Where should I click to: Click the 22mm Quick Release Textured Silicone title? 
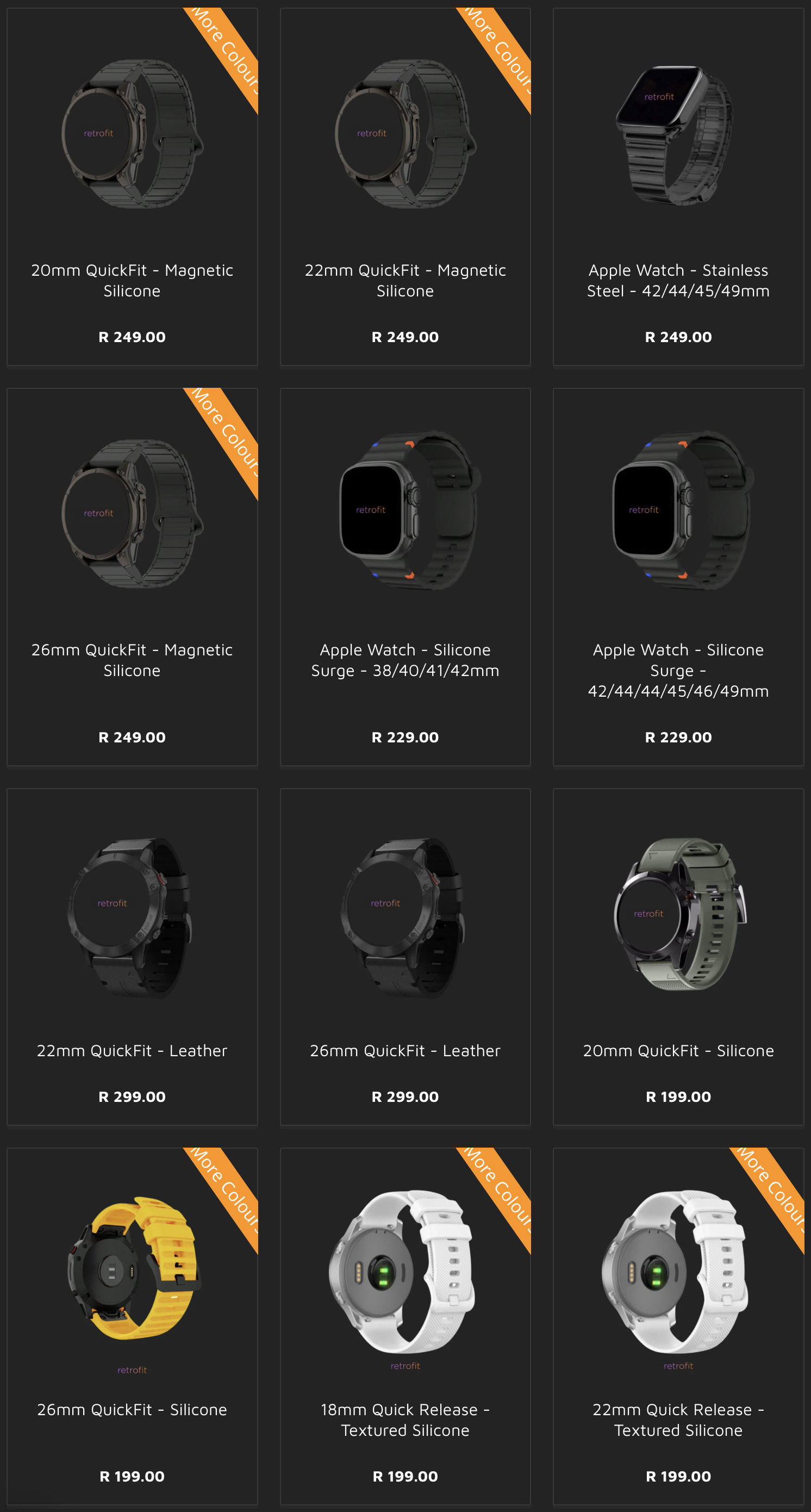tap(678, 1420)
